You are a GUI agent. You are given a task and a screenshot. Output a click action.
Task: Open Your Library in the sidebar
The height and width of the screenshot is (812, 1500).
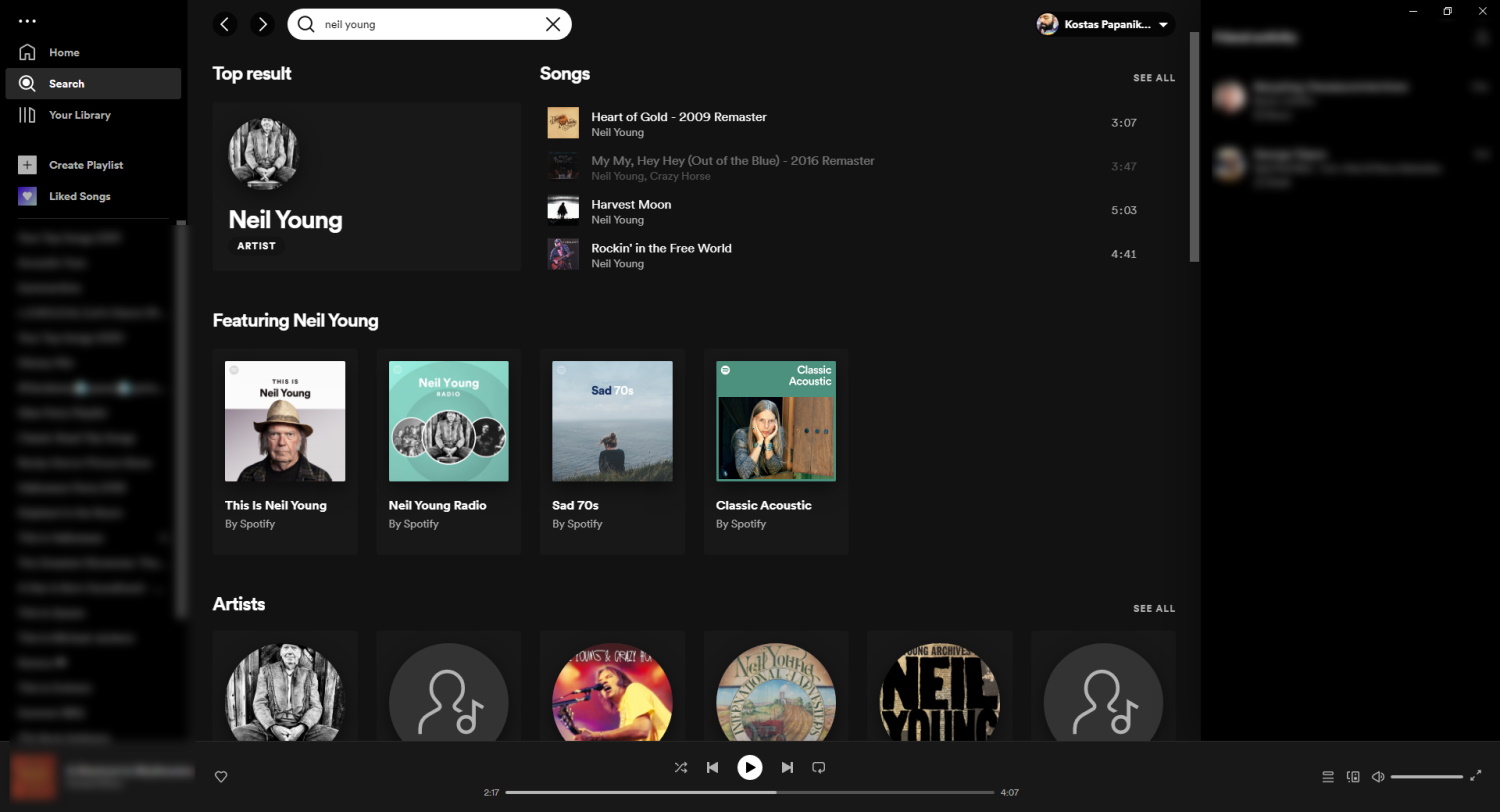93,115
